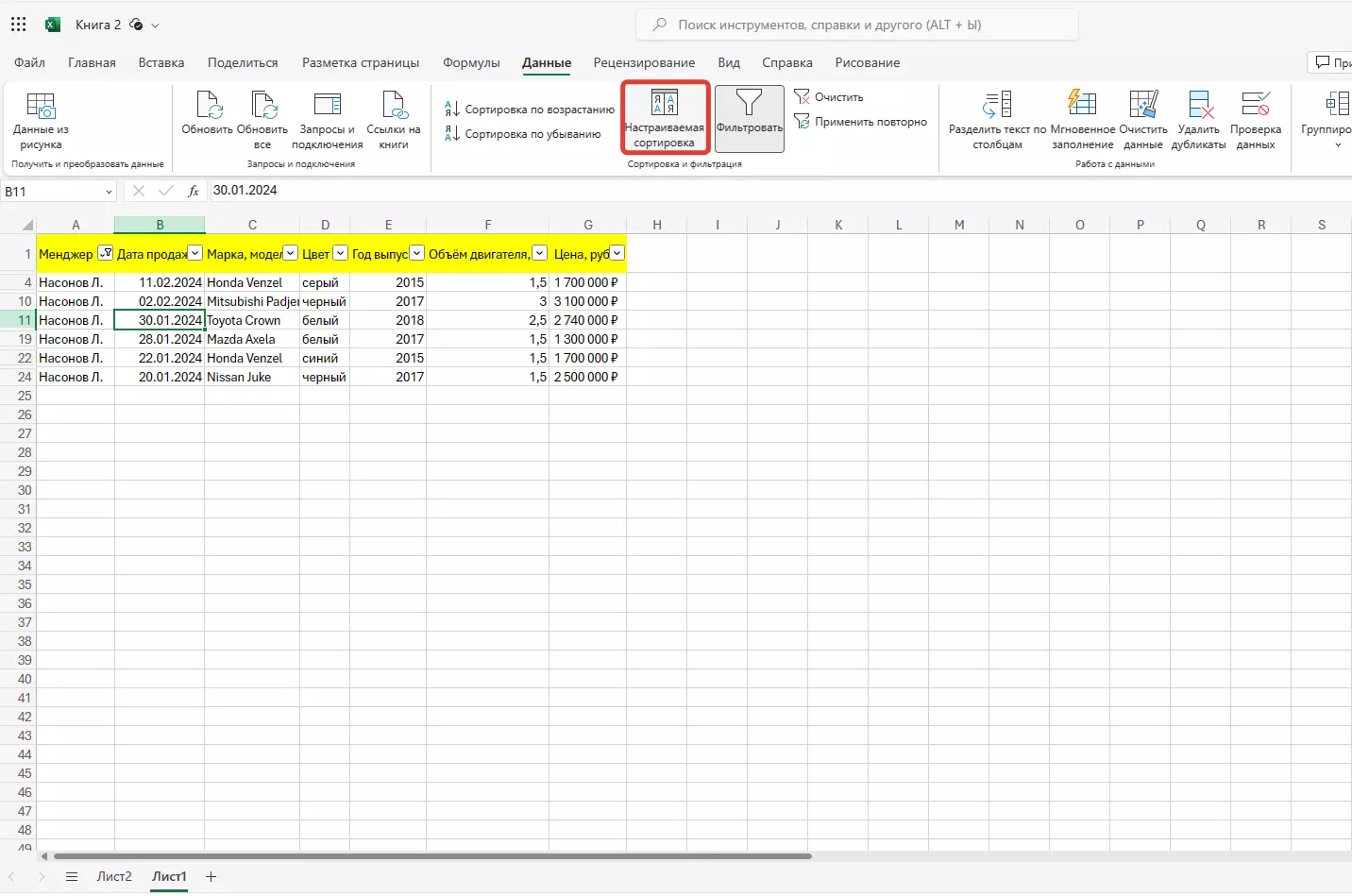Screen dimensions: 1352x896
Task: Switch to sheet tab Лист2
Action: coord(114,876)
